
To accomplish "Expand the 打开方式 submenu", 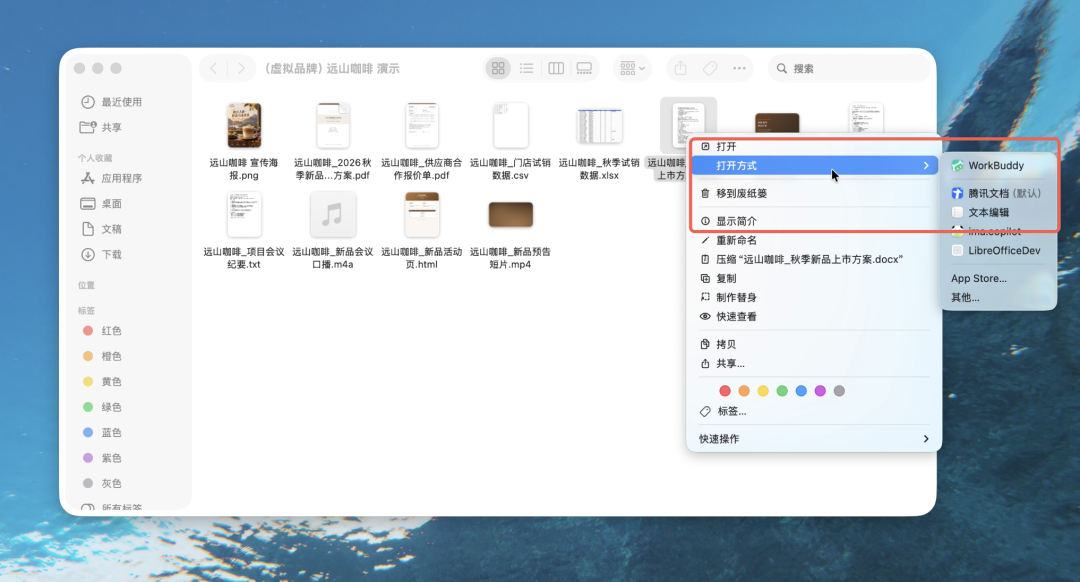I will [x=814, y=165].
